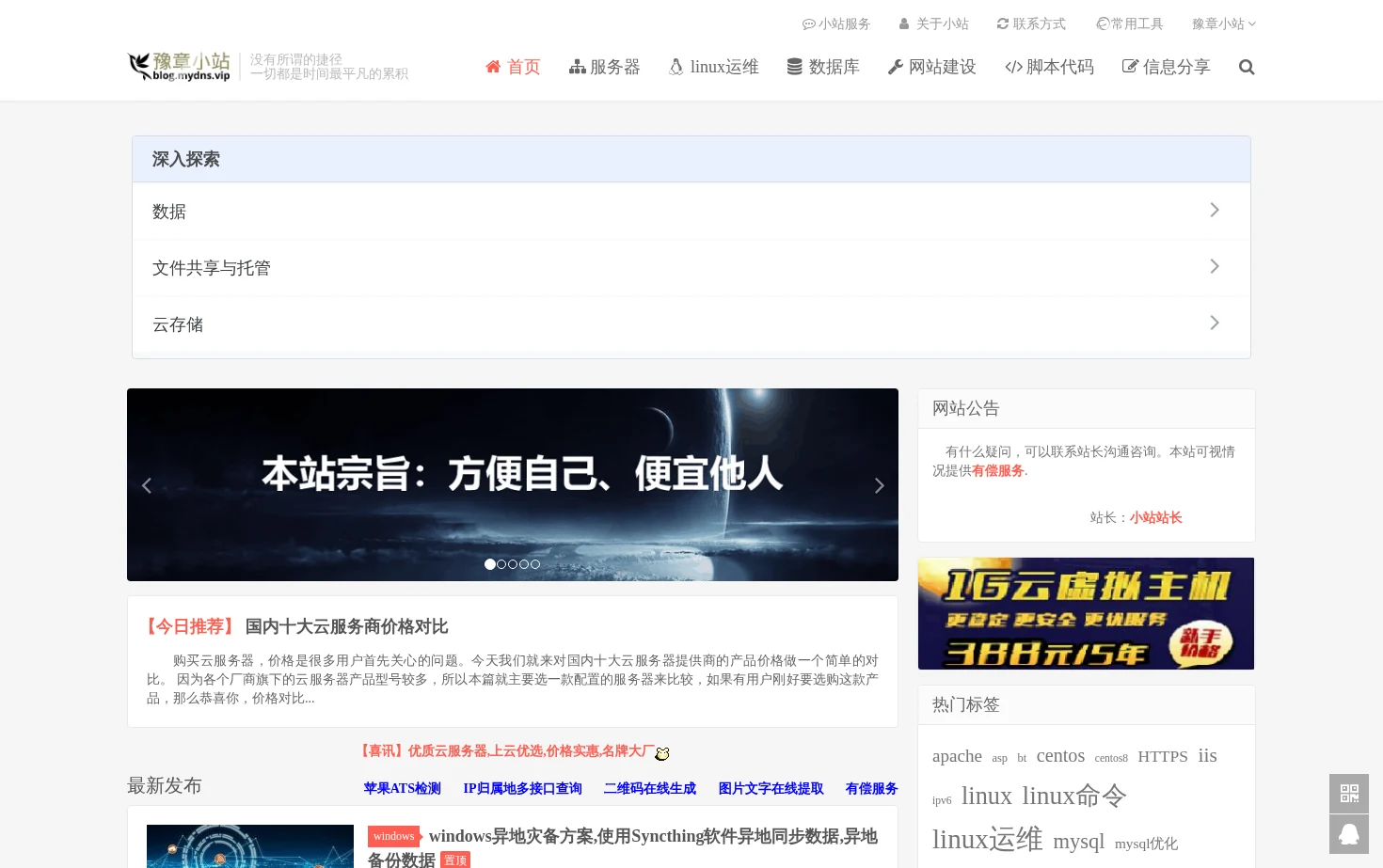The height and width of the screenshot is (868, 1383).
Task: Open the 国内十大云服务商价格对比 article
Action: [346, 626]
